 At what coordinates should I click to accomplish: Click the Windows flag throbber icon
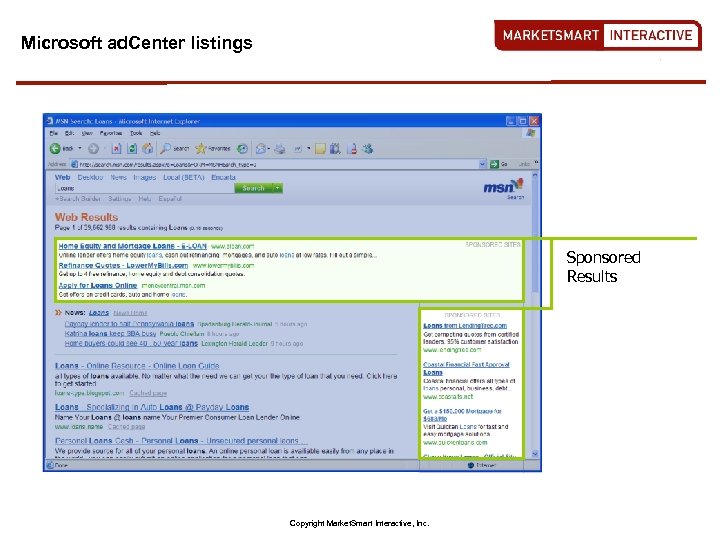531,133
